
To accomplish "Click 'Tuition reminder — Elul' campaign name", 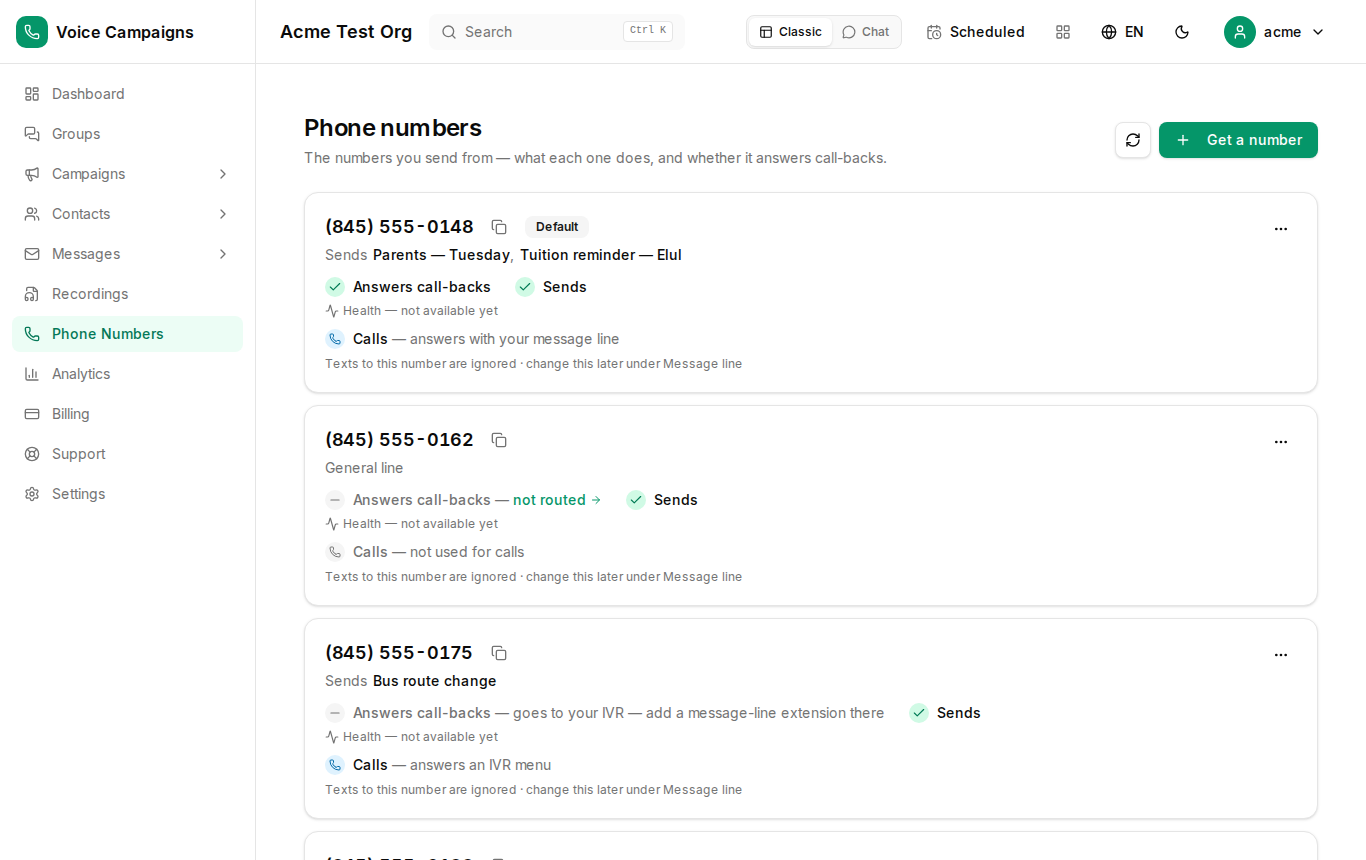I will 601,255.
